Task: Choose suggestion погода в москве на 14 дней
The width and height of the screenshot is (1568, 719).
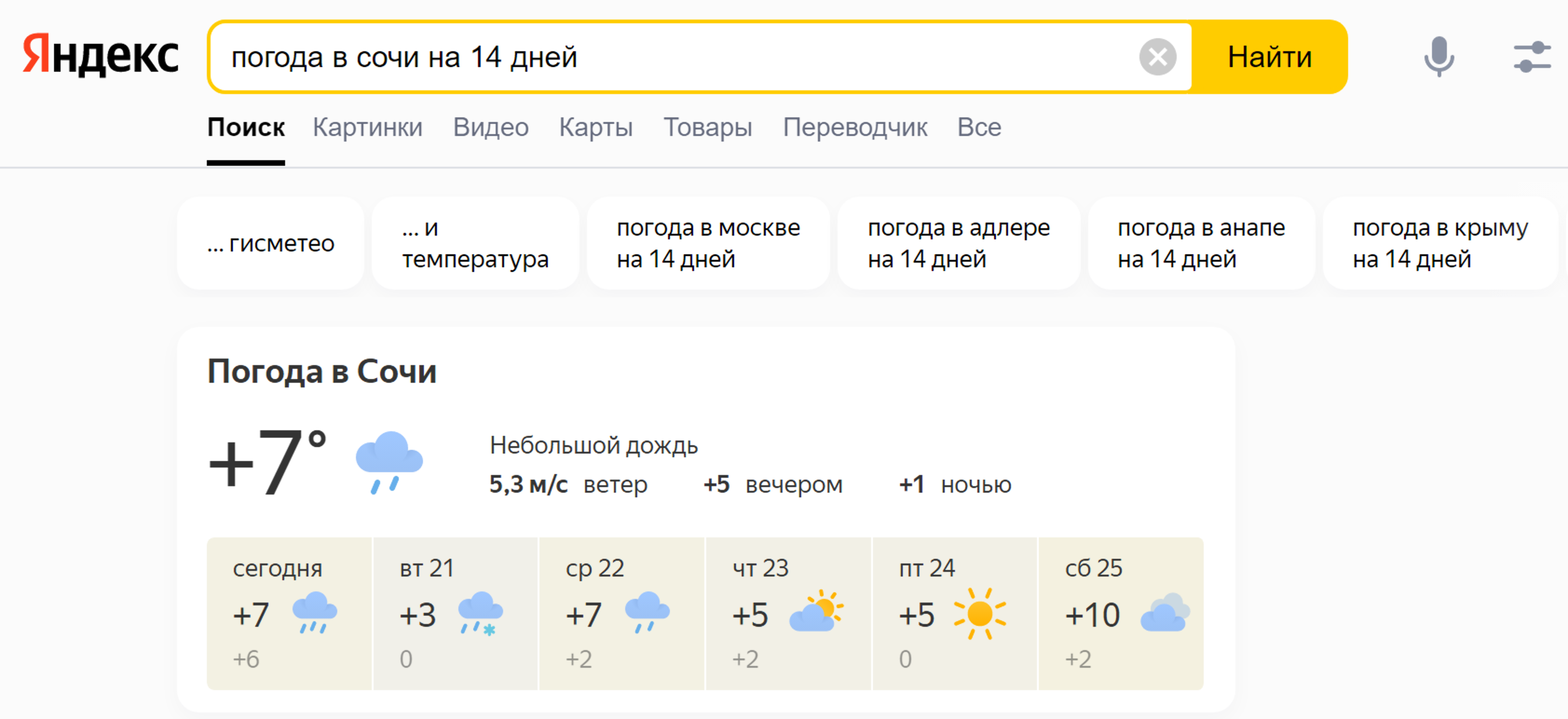Action: click(x=708, y=244)
